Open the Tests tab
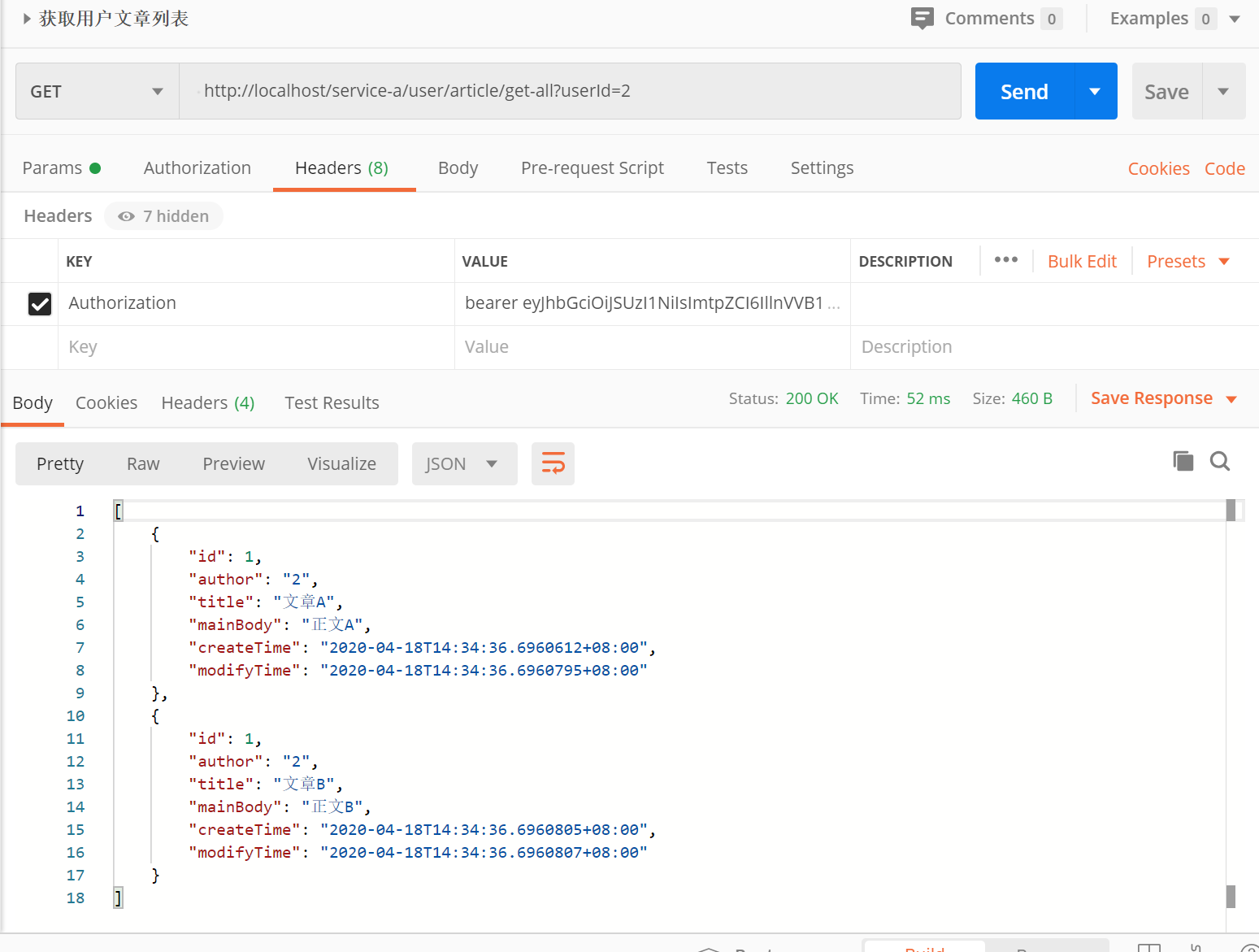This screenshot has height=952, width=1259. (727, 168)
